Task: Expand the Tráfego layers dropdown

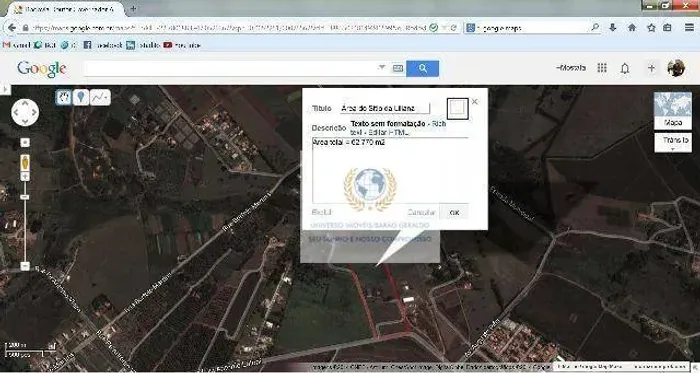Action: 673,142
